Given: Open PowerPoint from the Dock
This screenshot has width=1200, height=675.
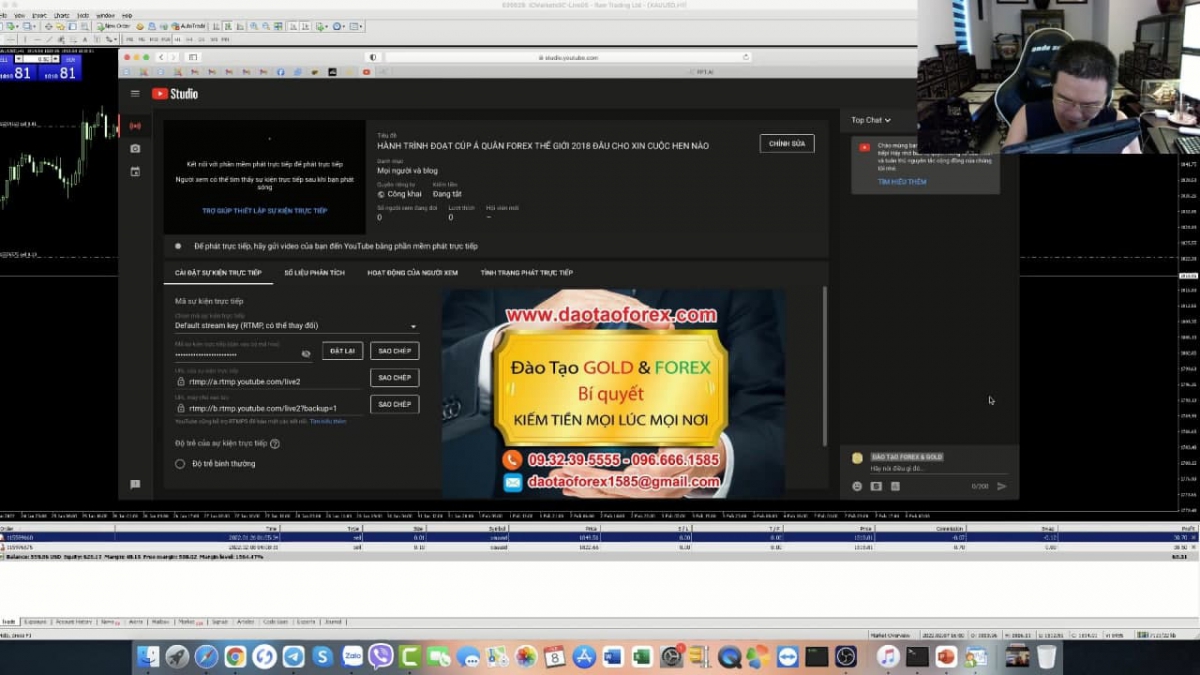Looking at the screenshot, I should click(x=946, y=656).
